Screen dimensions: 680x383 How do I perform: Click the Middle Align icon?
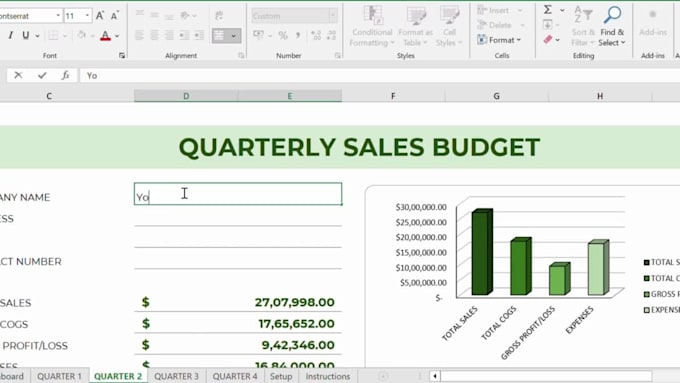pyautogui.click(x=154, y=16)
